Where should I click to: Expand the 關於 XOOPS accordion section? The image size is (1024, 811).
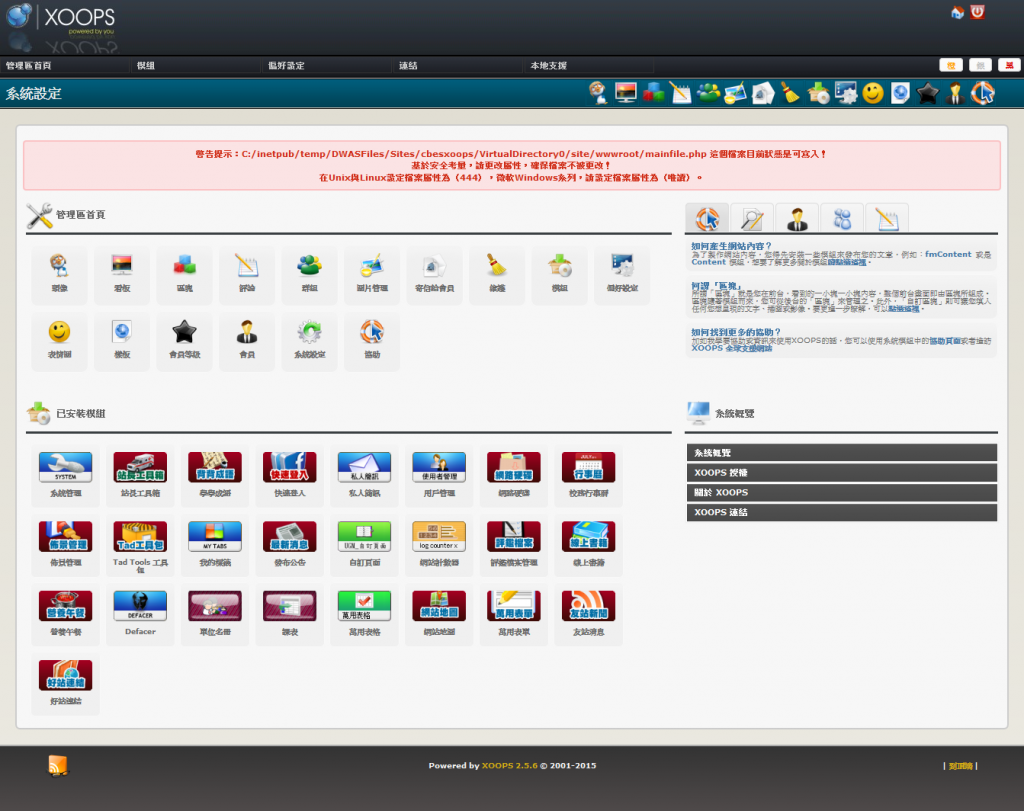(x=841, y=492)
